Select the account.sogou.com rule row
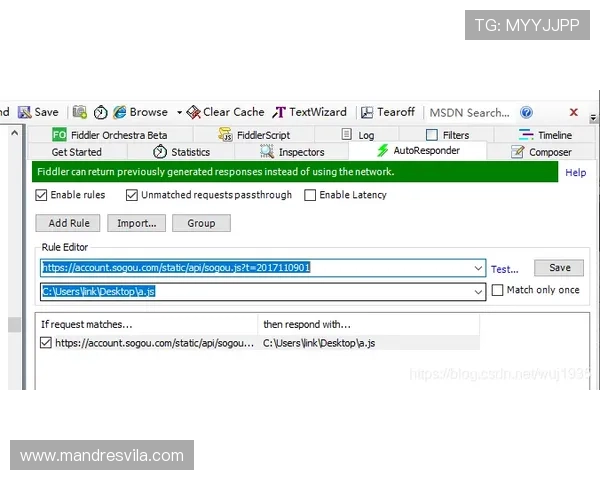The height and width of the screenshot is (480, 600). click(x=258, y=343)
